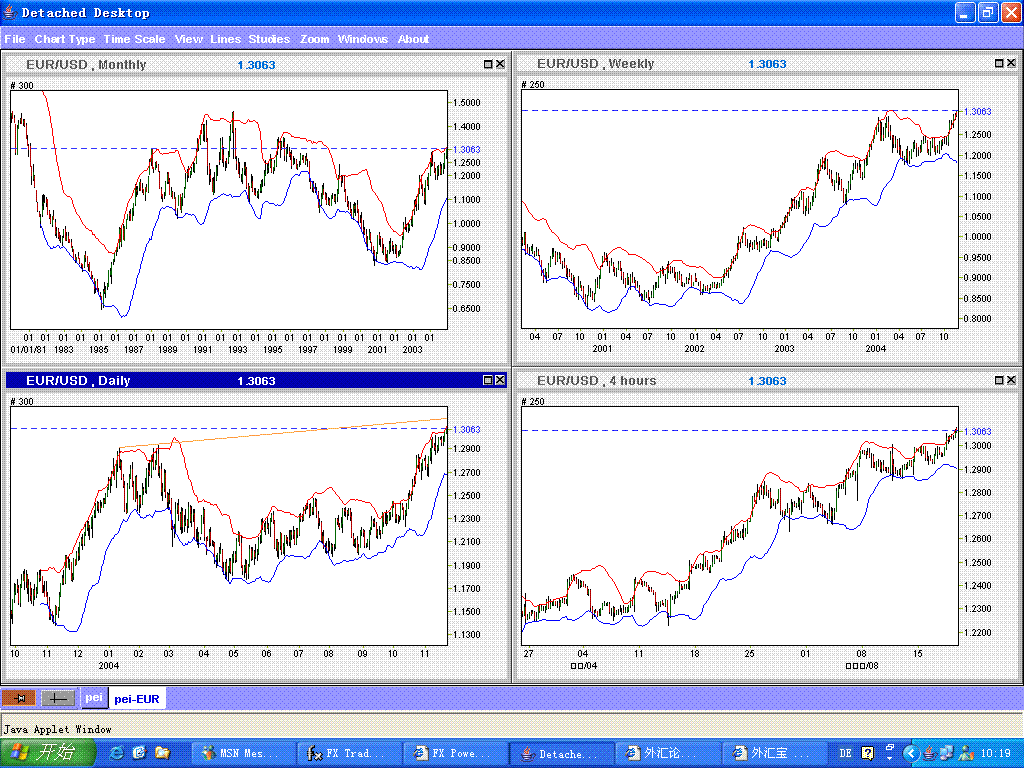Click the 0.8000 axis value on Weekly chart
This screenshot has width=1024, height=768.
[x=977, y=319]
